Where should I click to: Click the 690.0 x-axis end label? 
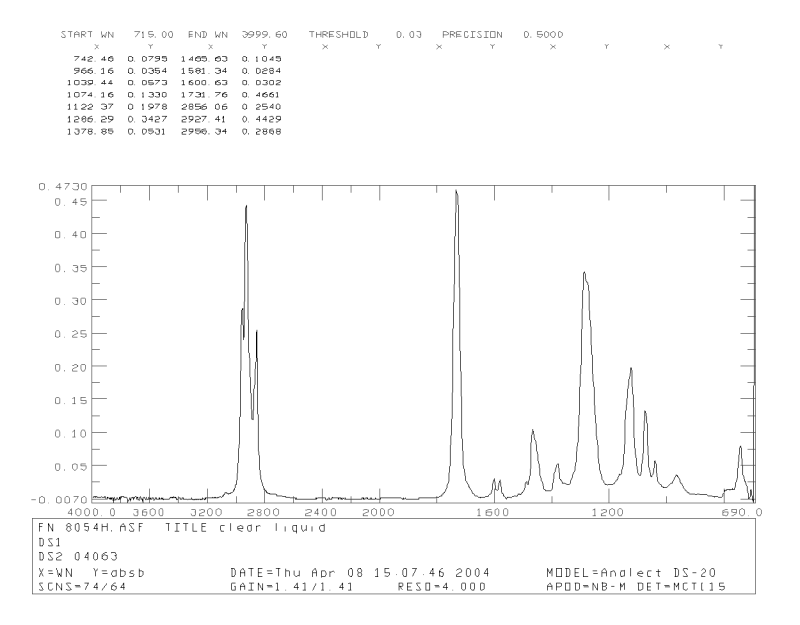[742, 512]
